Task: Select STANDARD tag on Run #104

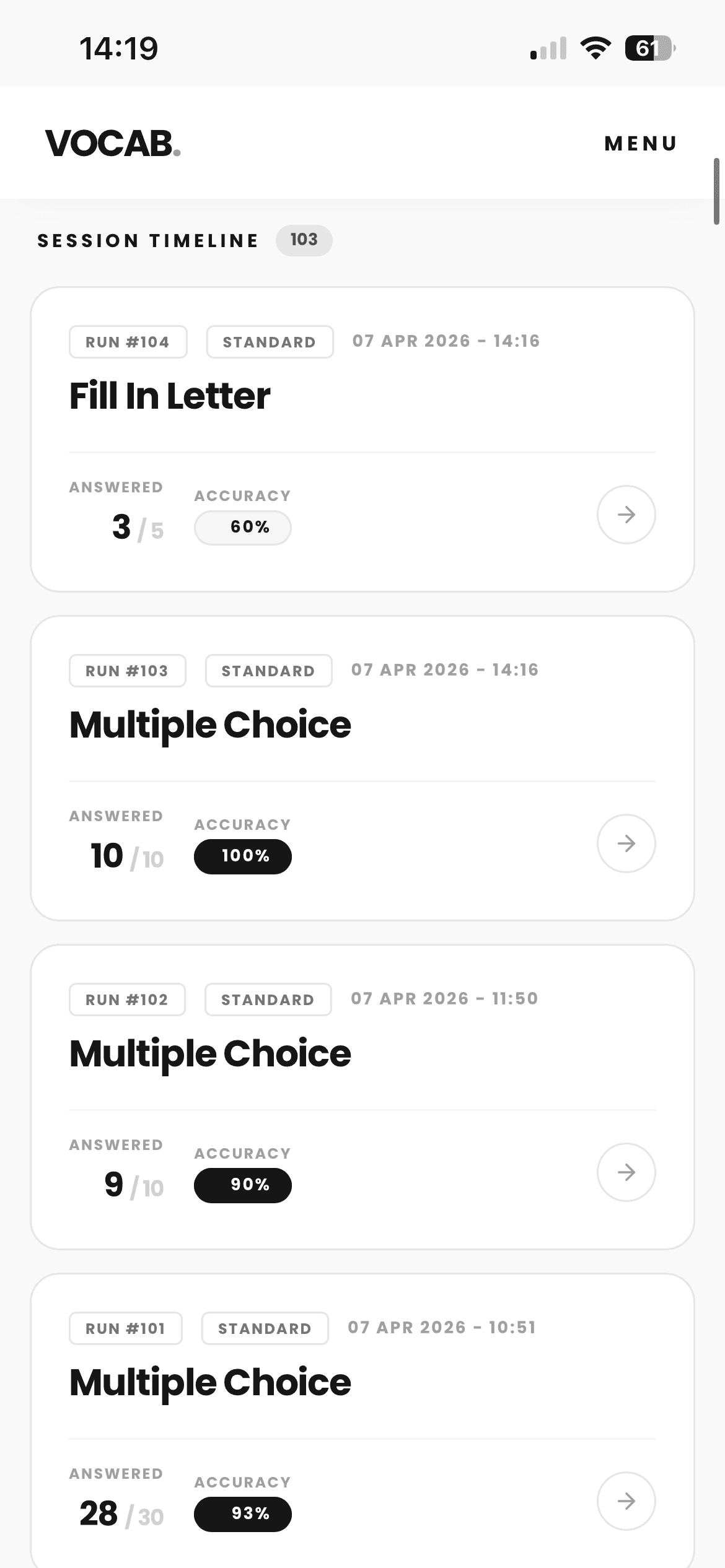Action: click(270, 342)
